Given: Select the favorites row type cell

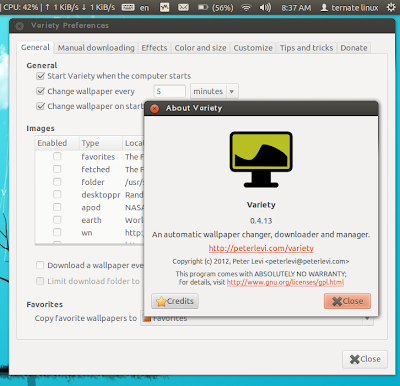Looking at the screenshot, I should [x=98, y=157].
